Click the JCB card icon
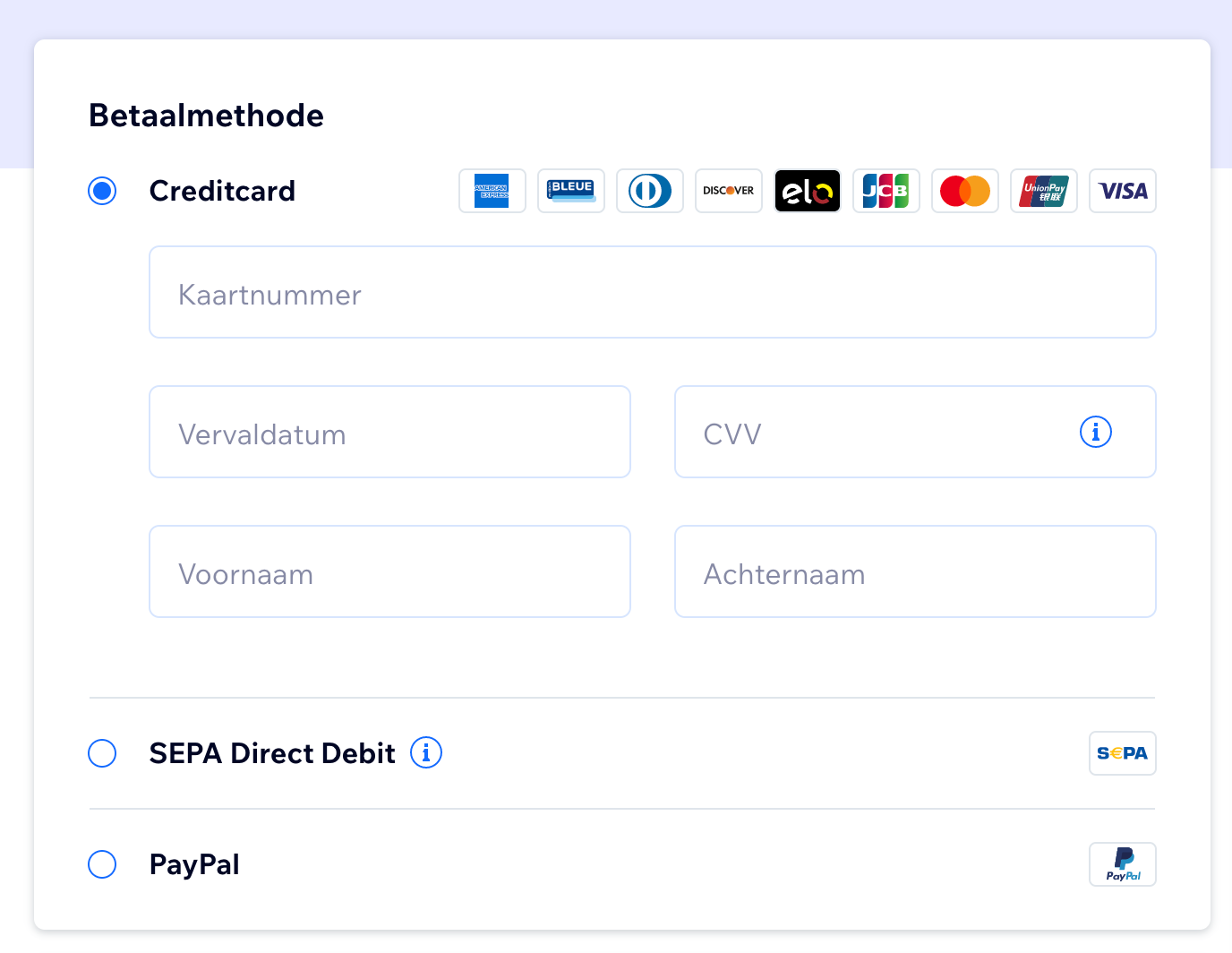The image size is (1232, 953). pyautogui.click(x=885, y=191)
